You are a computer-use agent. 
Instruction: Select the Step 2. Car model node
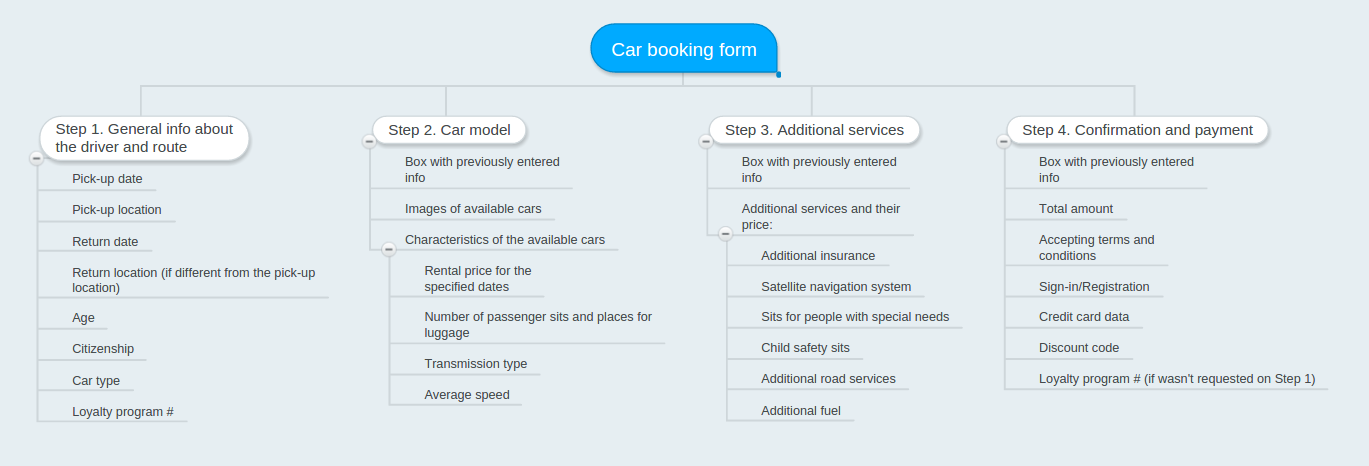[449, 130]
